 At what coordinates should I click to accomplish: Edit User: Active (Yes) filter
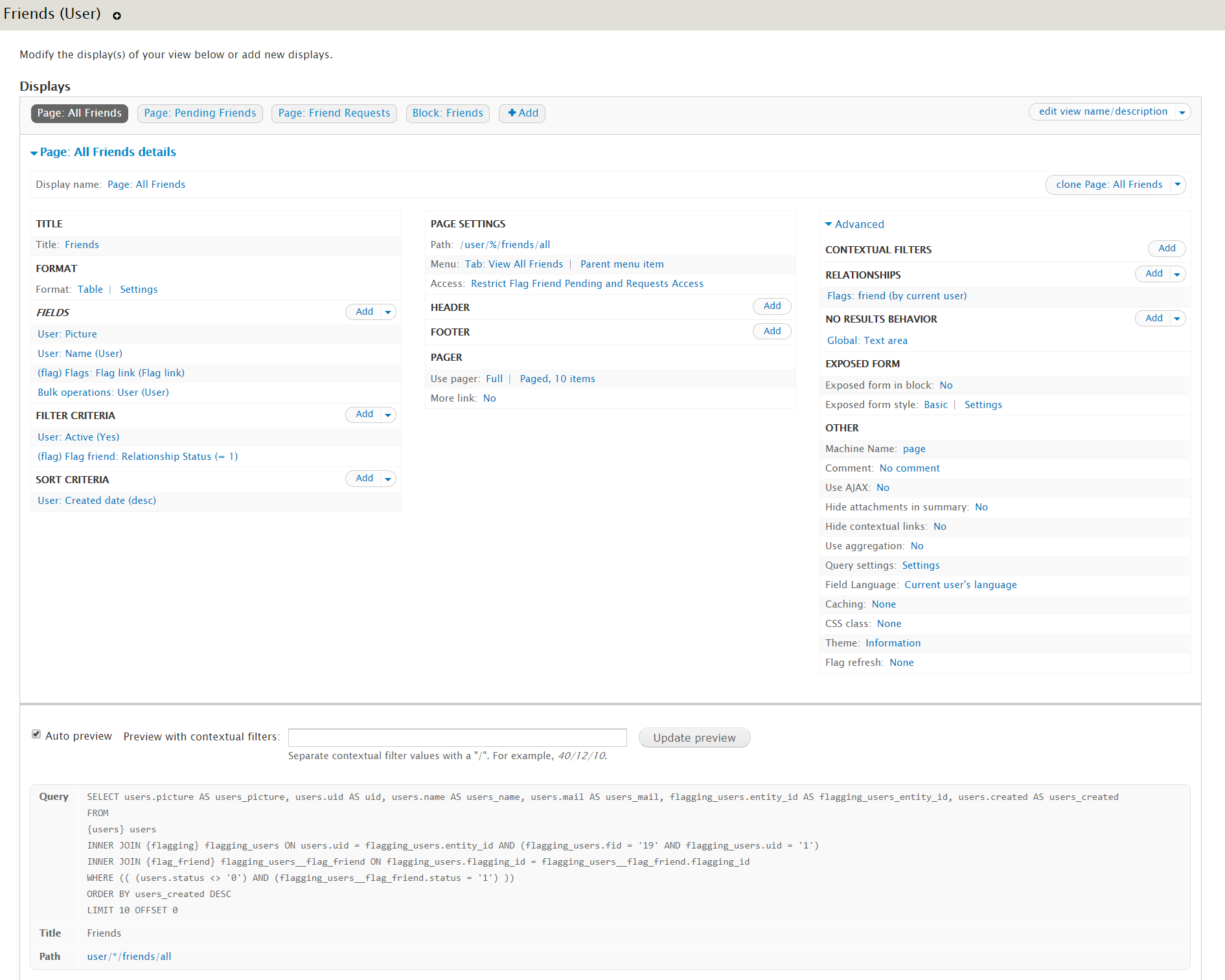click(x=78, y=437)
